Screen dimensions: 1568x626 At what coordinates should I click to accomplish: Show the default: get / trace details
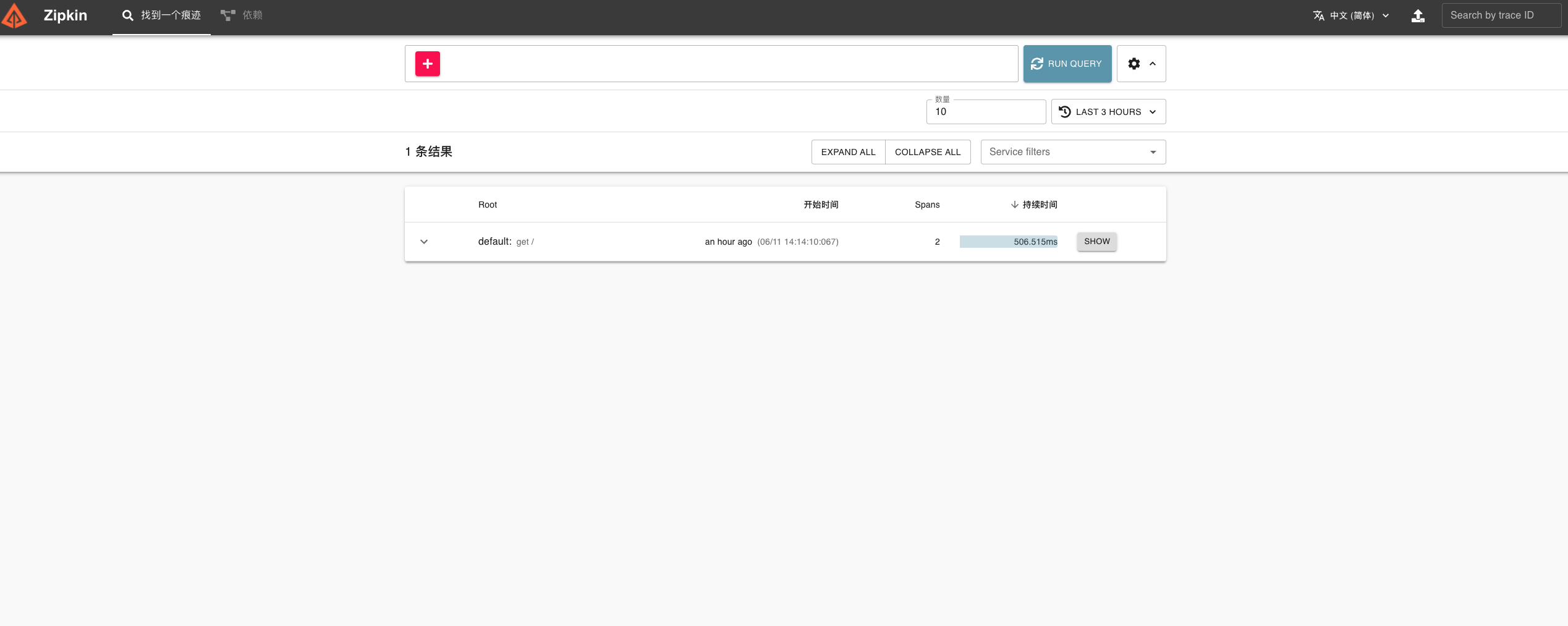pos(1097,242)
